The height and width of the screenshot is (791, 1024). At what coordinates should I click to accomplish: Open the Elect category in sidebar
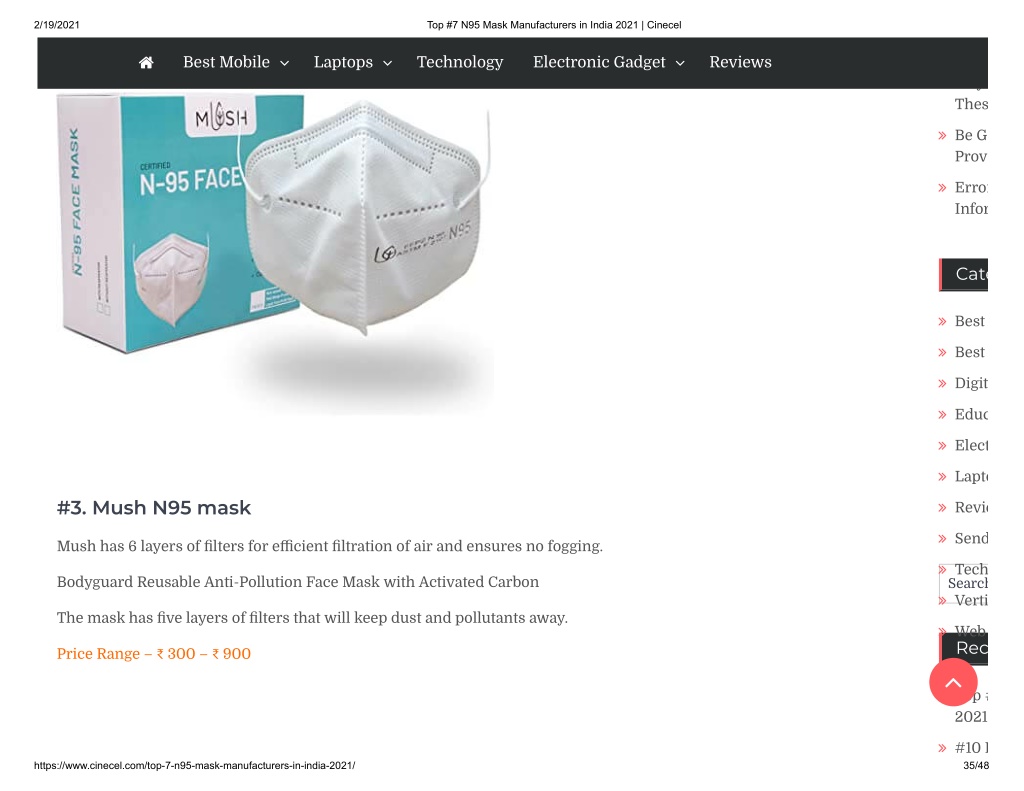point(971,445)
